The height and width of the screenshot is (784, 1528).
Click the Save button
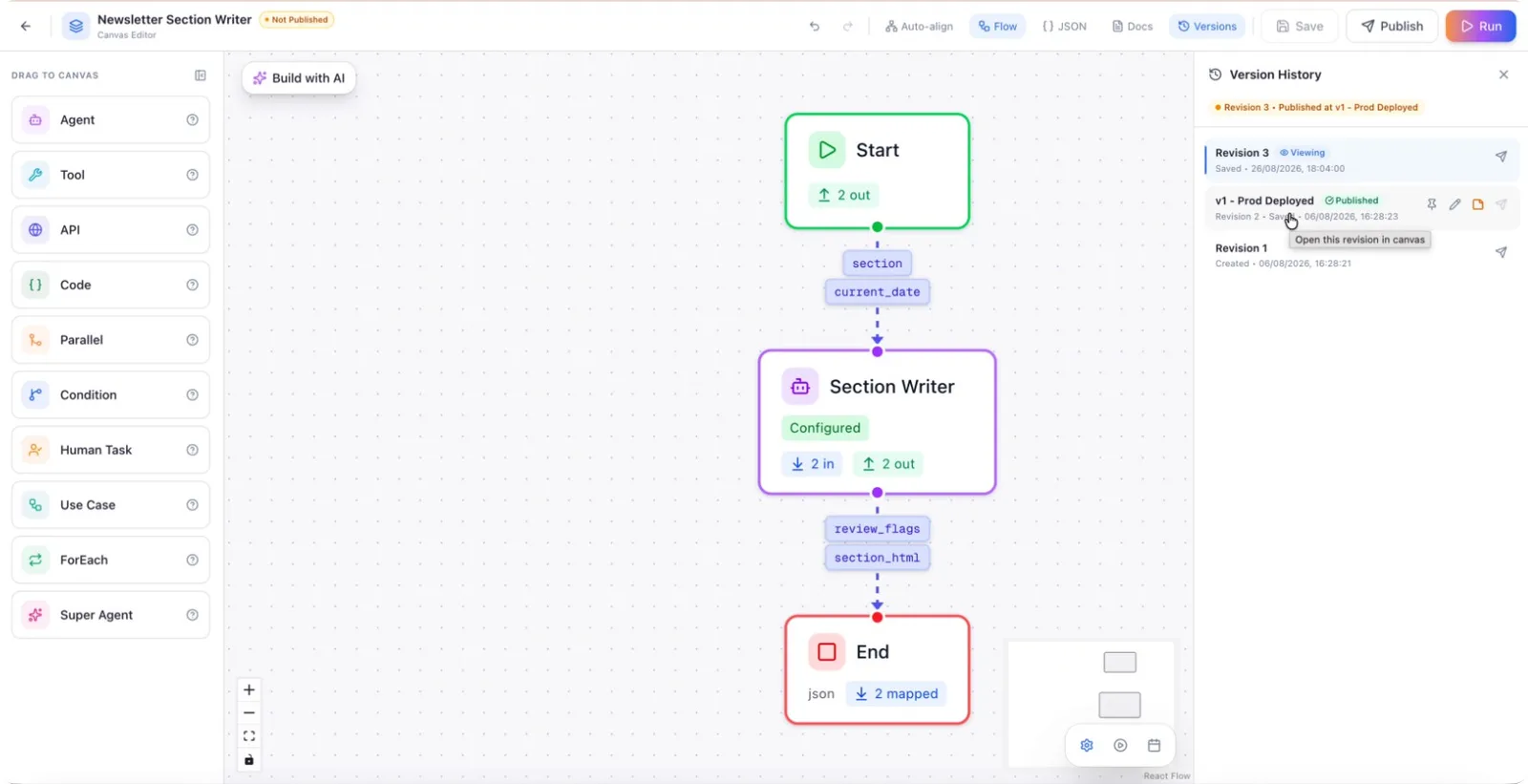[x=1300, y=26]
